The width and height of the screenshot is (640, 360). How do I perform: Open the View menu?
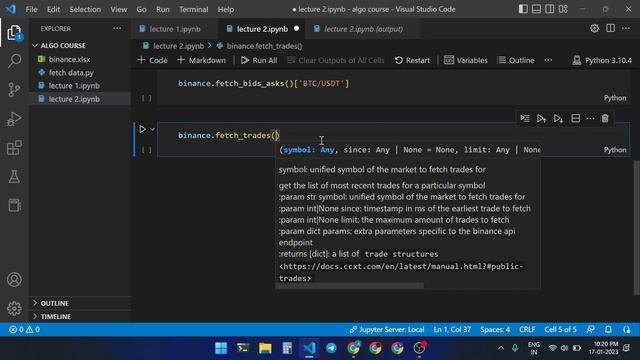(118, 9)
